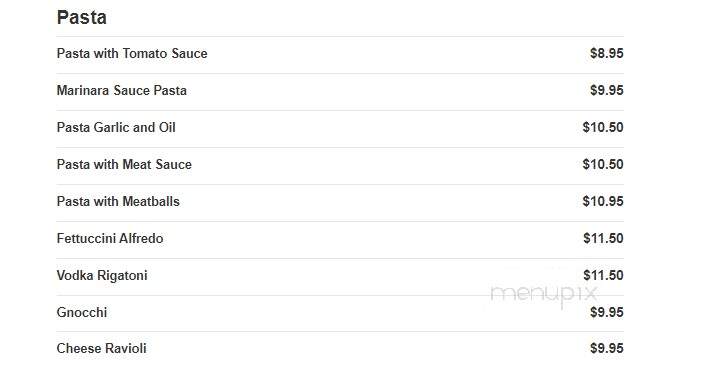This screenshot has width=723, height=376.
Task: Click the $9.95 price beside Marinara Sauce Pasta
Action: tap(606, 90)
